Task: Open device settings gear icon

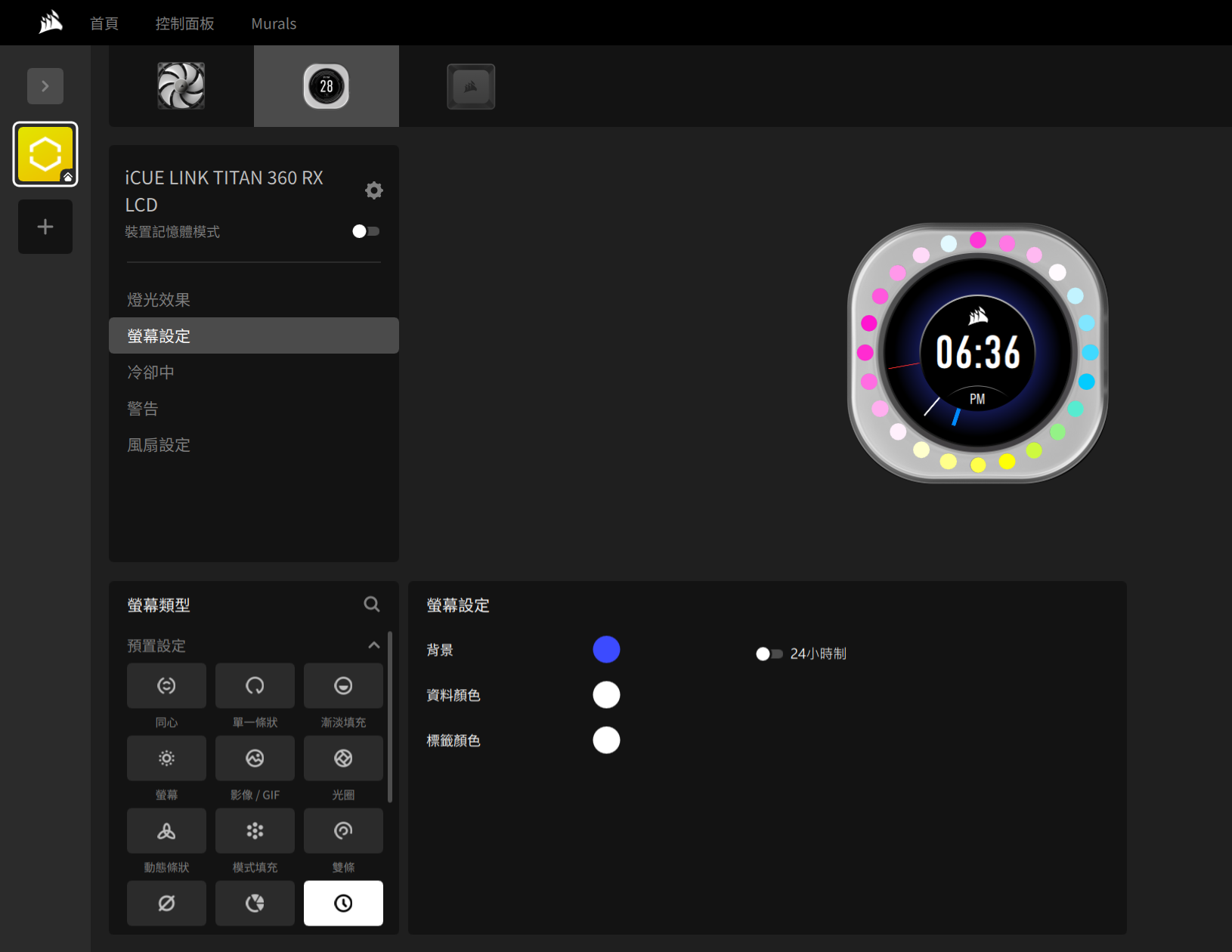Action: pos(373,190)
